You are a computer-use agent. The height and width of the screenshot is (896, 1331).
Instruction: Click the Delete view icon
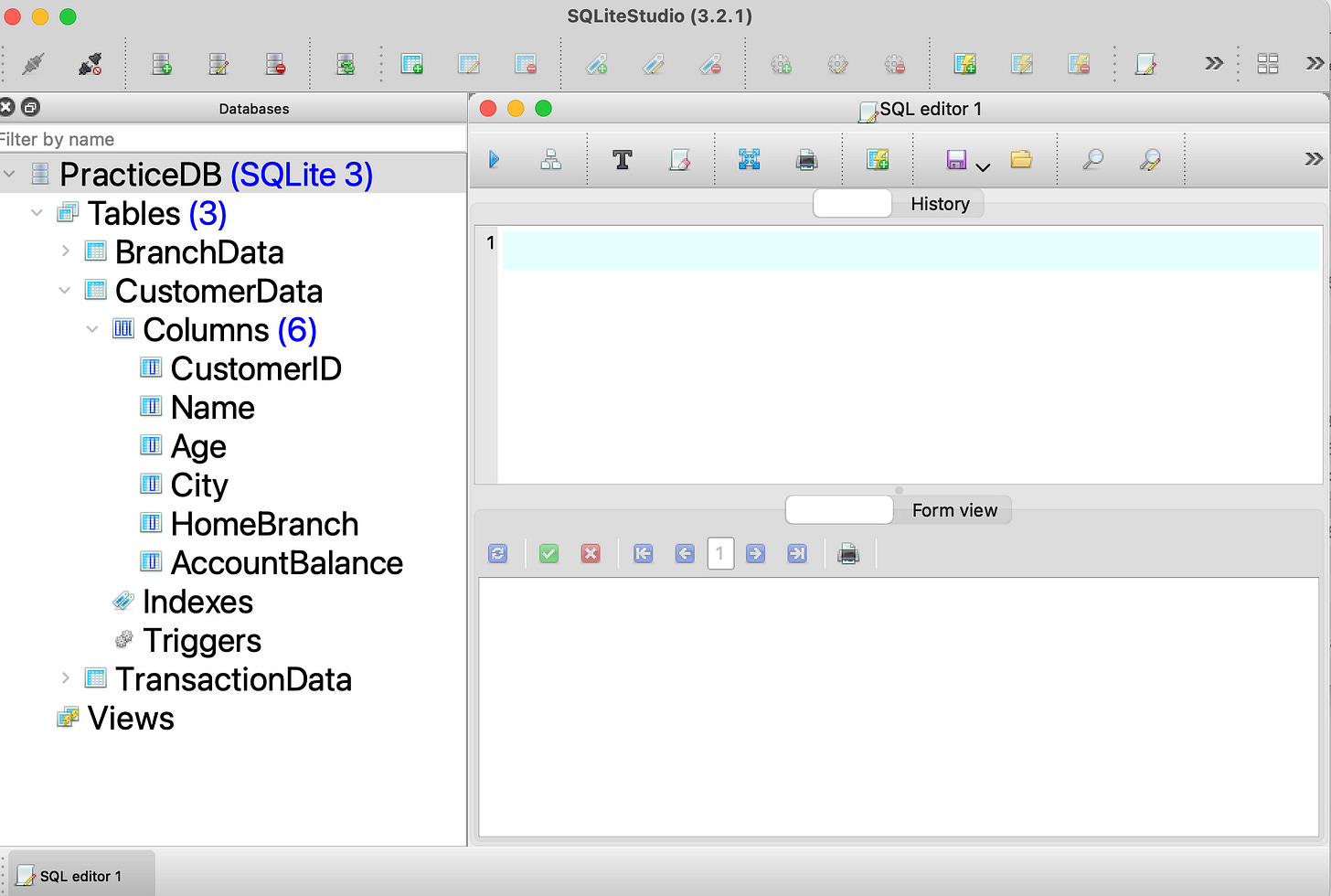tap(1079, 64)
